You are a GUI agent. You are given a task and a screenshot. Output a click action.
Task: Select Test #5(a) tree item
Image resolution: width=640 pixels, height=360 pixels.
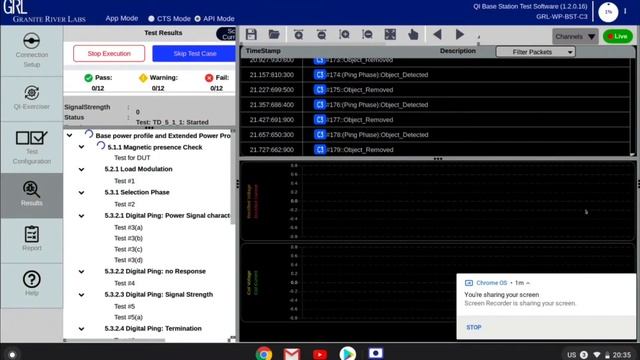coord(128,317)
